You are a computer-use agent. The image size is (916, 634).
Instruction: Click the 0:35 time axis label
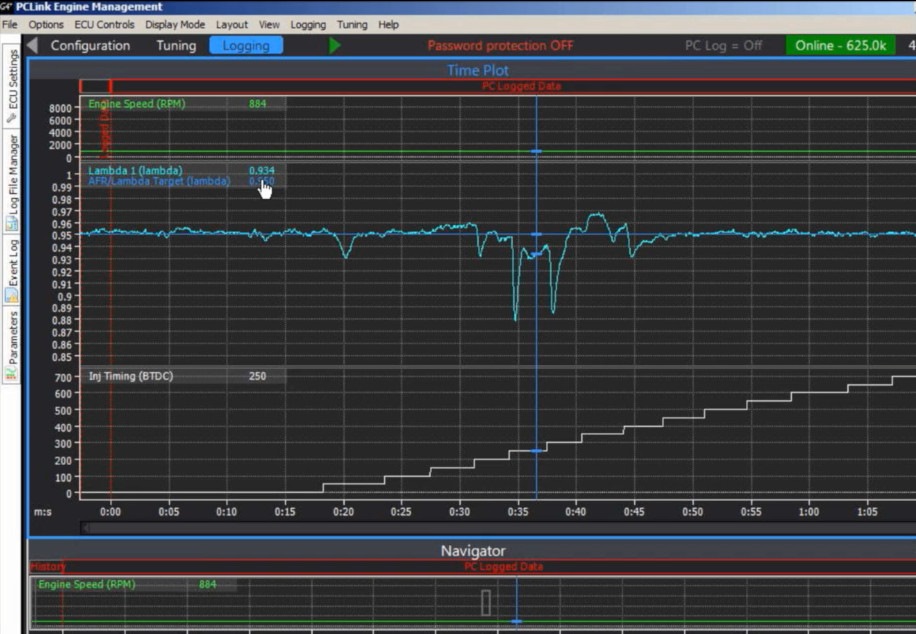(518, 512)
